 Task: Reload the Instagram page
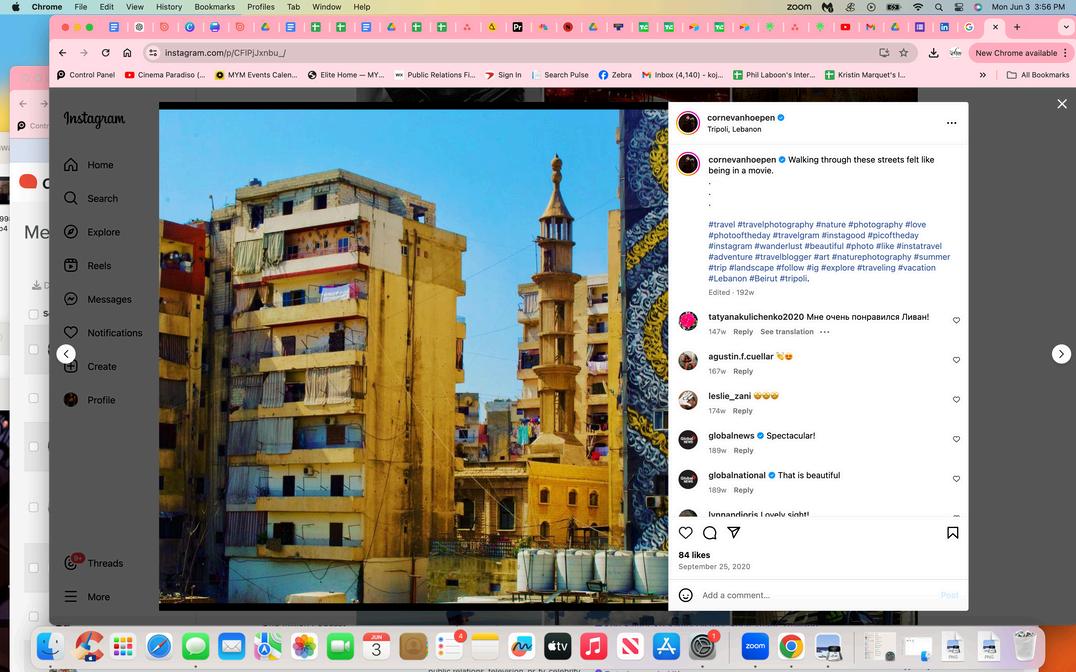click(x=105, y=53)
